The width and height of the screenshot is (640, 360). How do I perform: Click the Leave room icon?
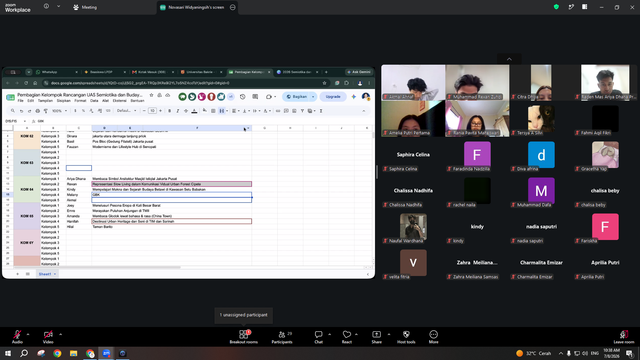coord(624,335)
